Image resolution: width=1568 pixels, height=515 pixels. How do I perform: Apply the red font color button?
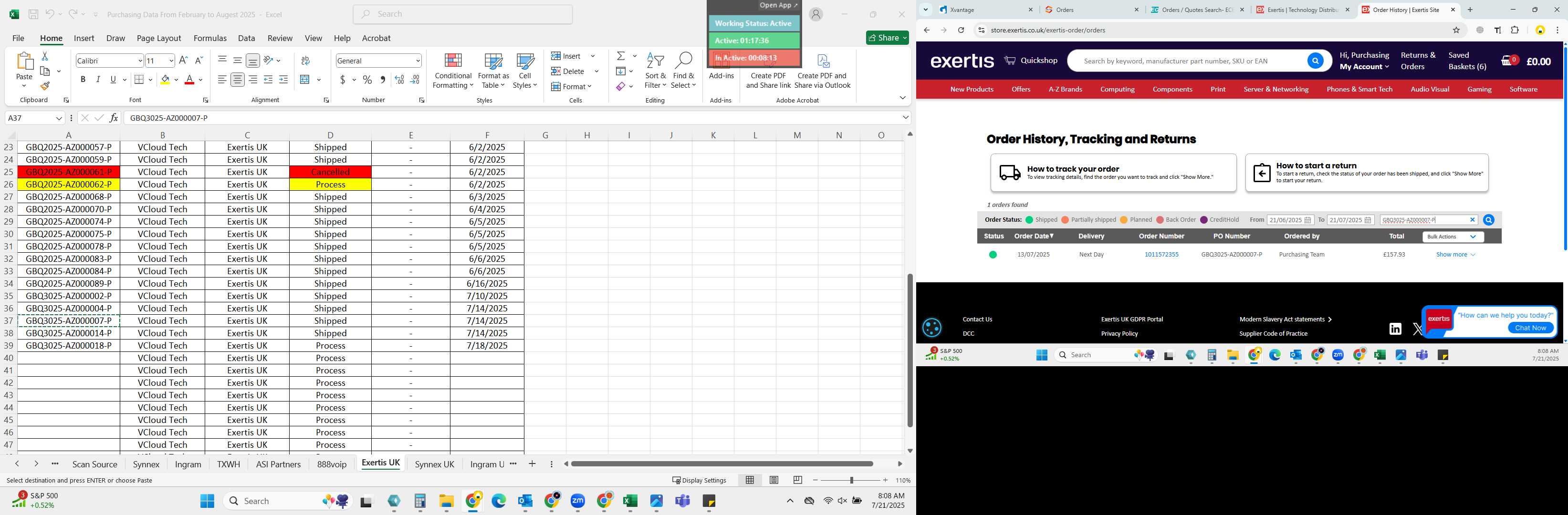click(189, 80)
